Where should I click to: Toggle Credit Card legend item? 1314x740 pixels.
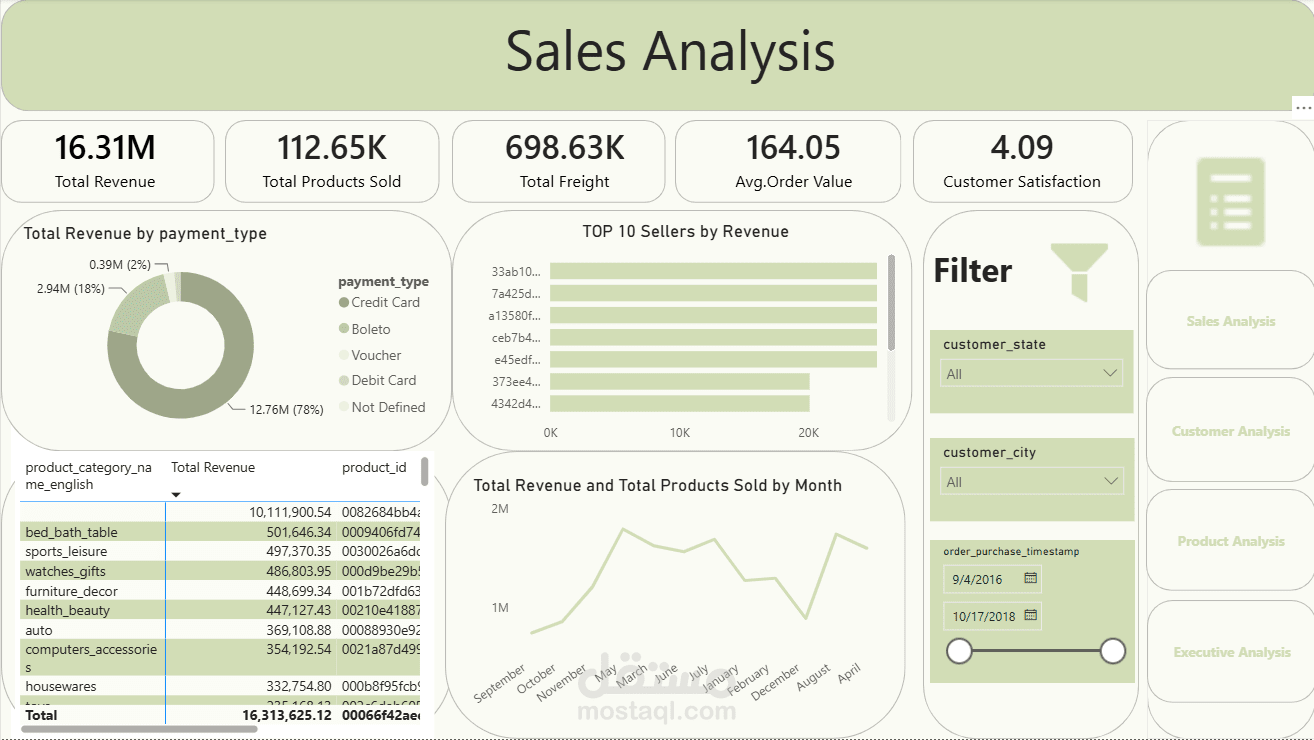click(379, 302)
